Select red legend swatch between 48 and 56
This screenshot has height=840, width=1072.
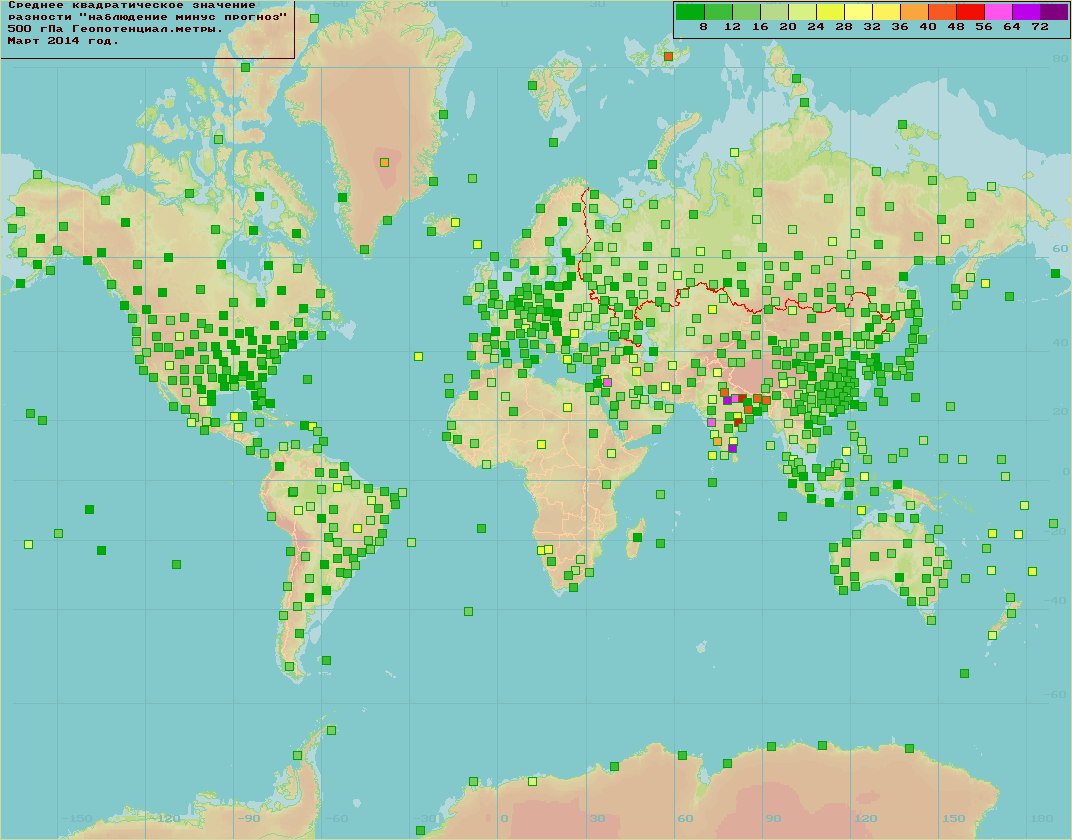pyautogui.click(x=970, y=12)
